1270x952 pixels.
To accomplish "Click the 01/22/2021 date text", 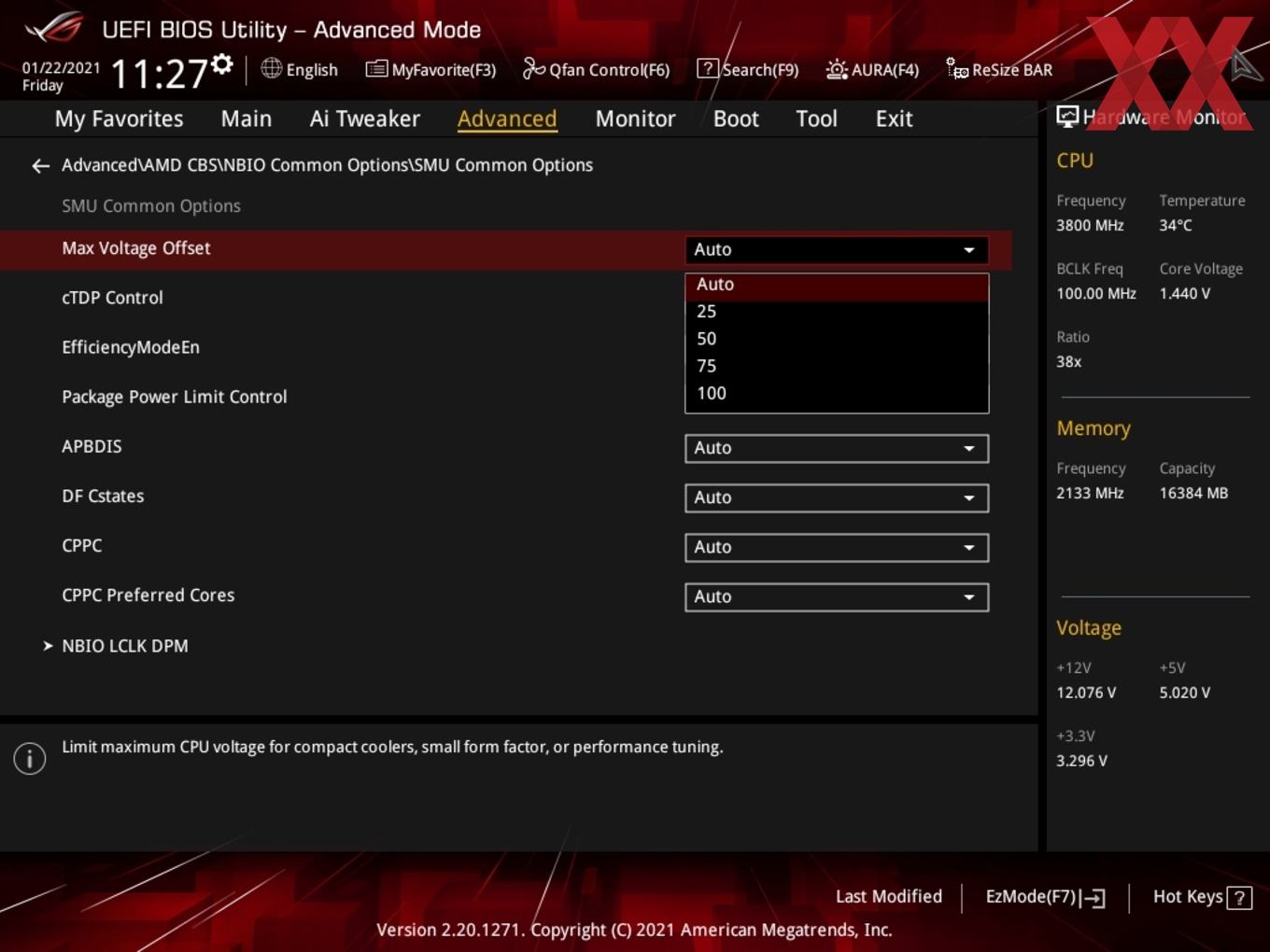I will 61,68.
